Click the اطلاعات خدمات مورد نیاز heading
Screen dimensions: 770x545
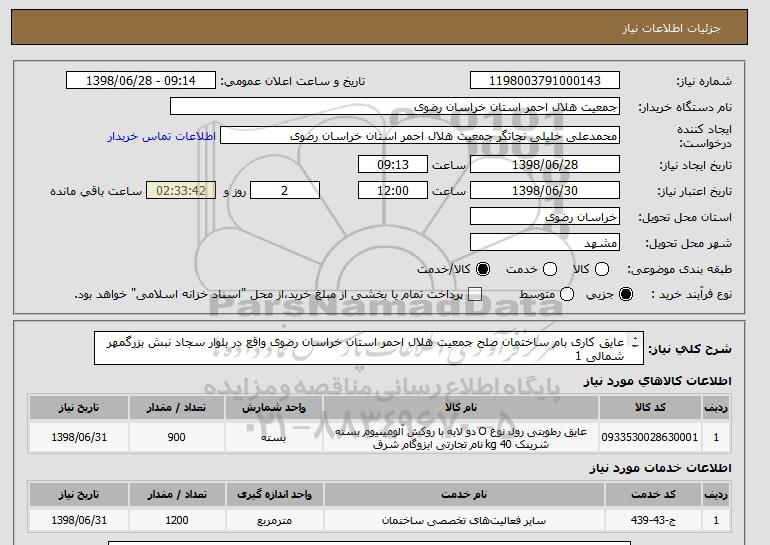click(x=660, y=468)
